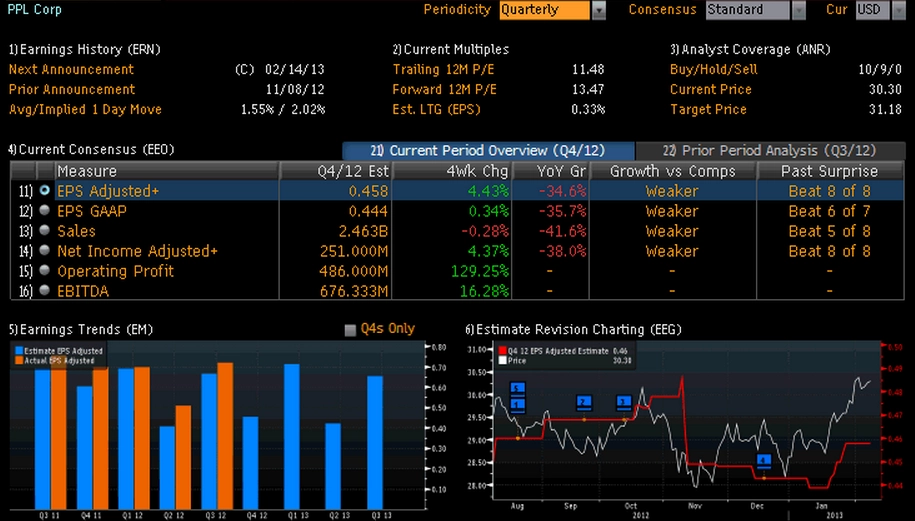Select the Sales row radio button
The image size is (915, 521).
pyautogui.click(x=44, y=231)
